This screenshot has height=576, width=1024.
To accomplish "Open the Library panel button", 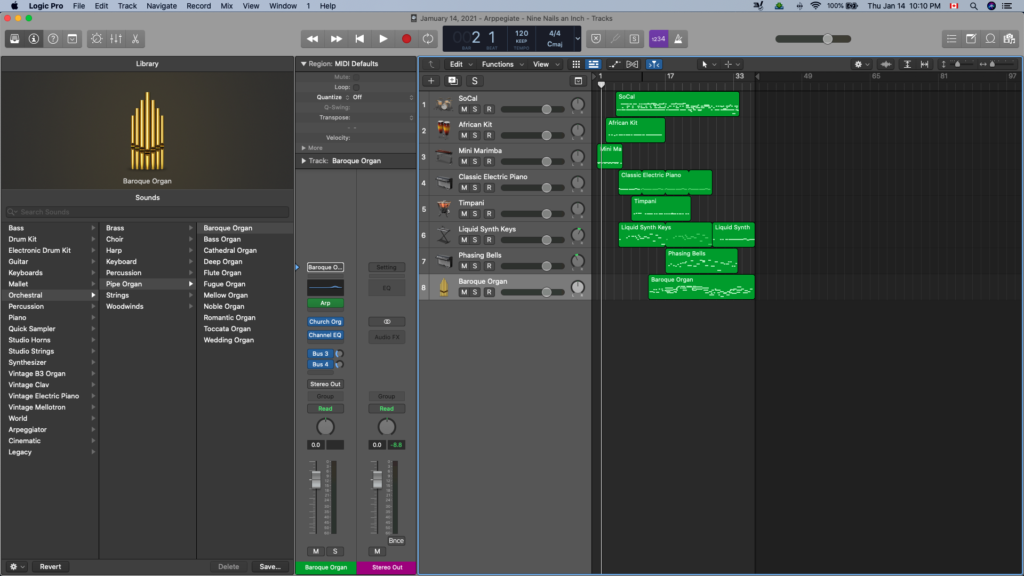I will click(x=14, y=39).
